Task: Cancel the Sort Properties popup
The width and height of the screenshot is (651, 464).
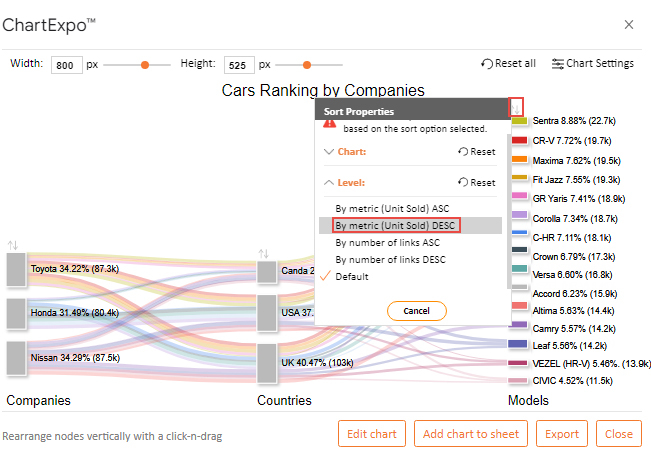Action: [416, 311]
